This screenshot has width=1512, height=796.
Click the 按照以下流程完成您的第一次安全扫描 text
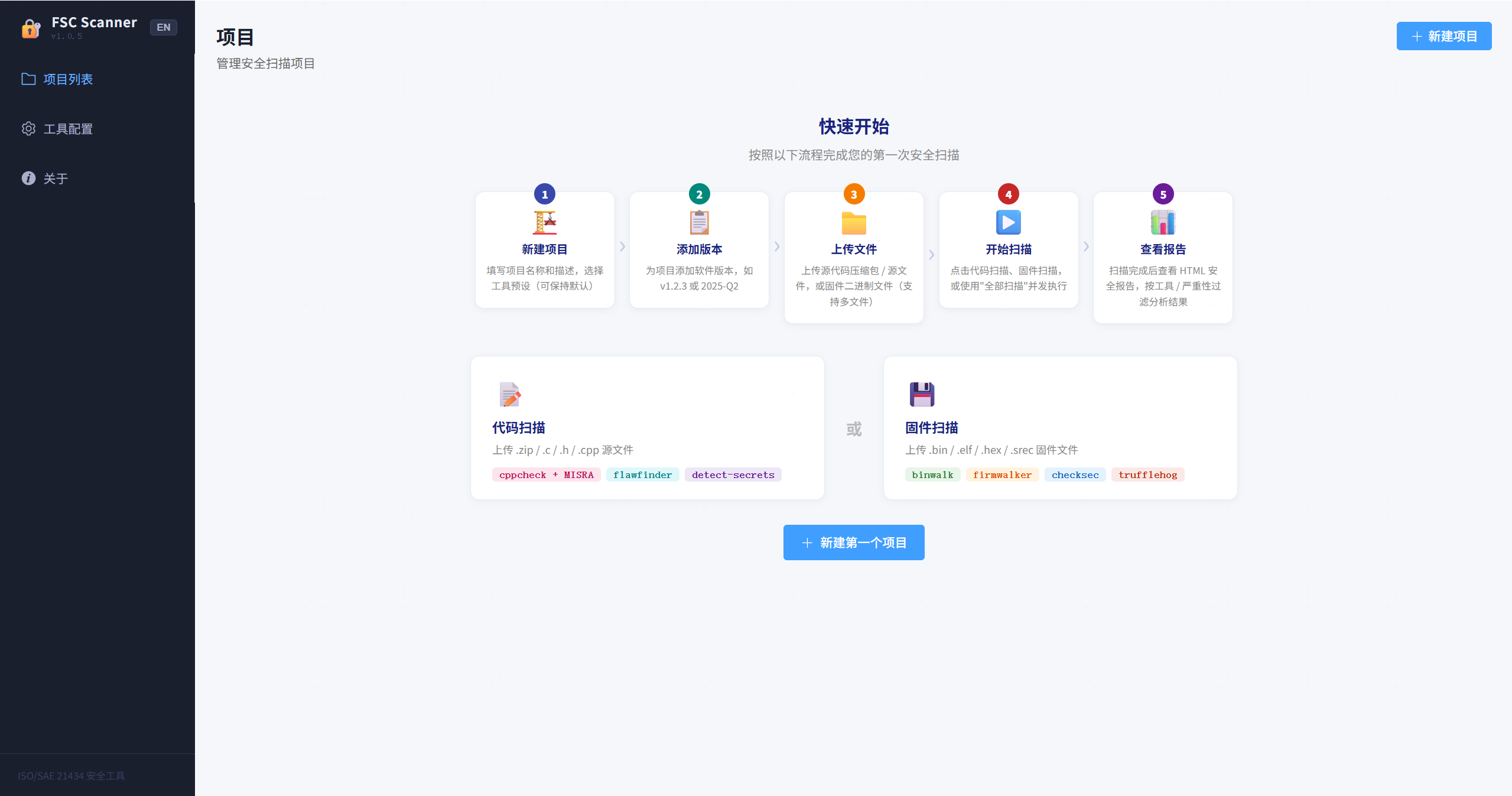pyautogui.click(x=854, y=155)
